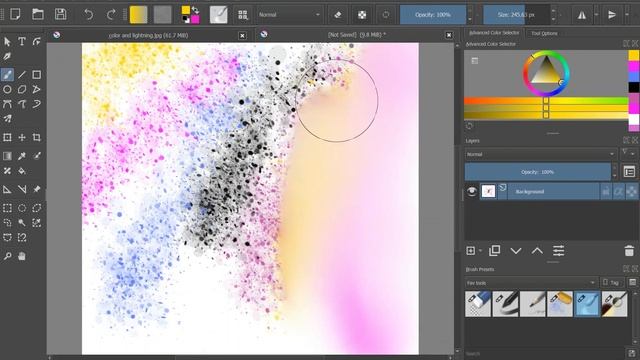Screen dimensions: 640x360
Task: Click the yellow gradient swatch in toolbar
Action: pyautogui.click(x=138, y=15)
